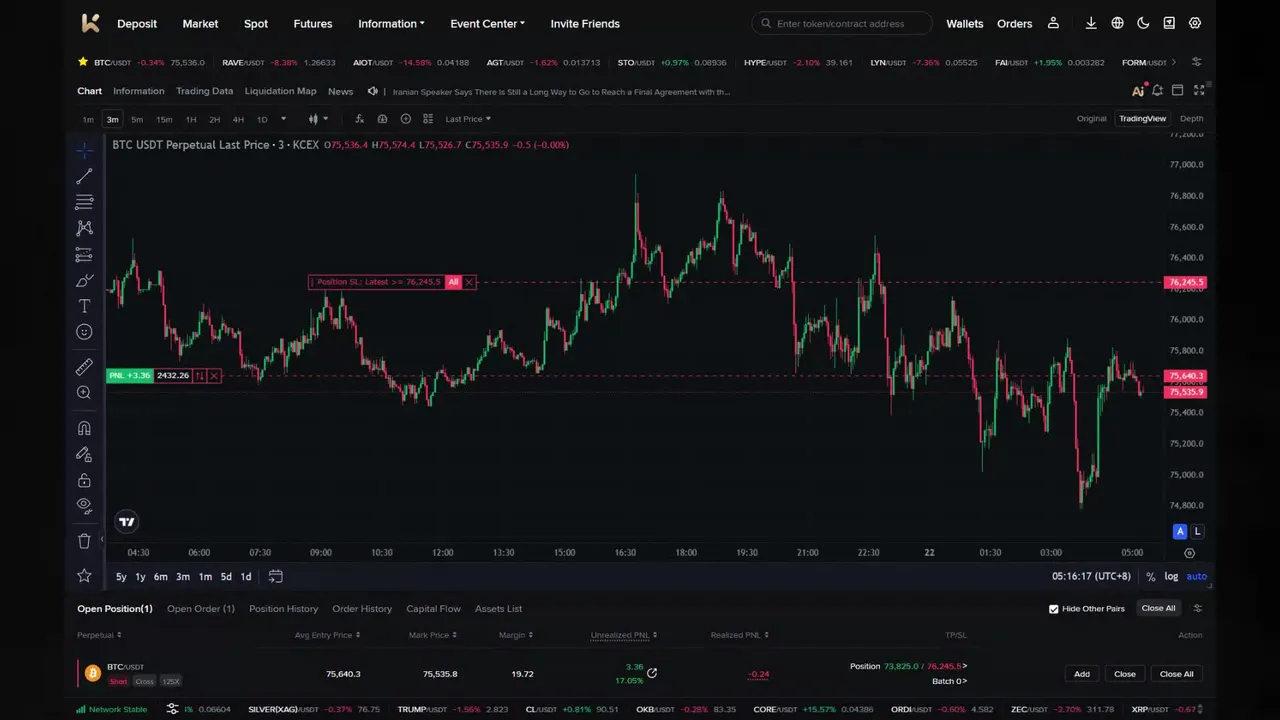
Task: Switch to Liquidation Map tab
Action: [x=280, y=91]
